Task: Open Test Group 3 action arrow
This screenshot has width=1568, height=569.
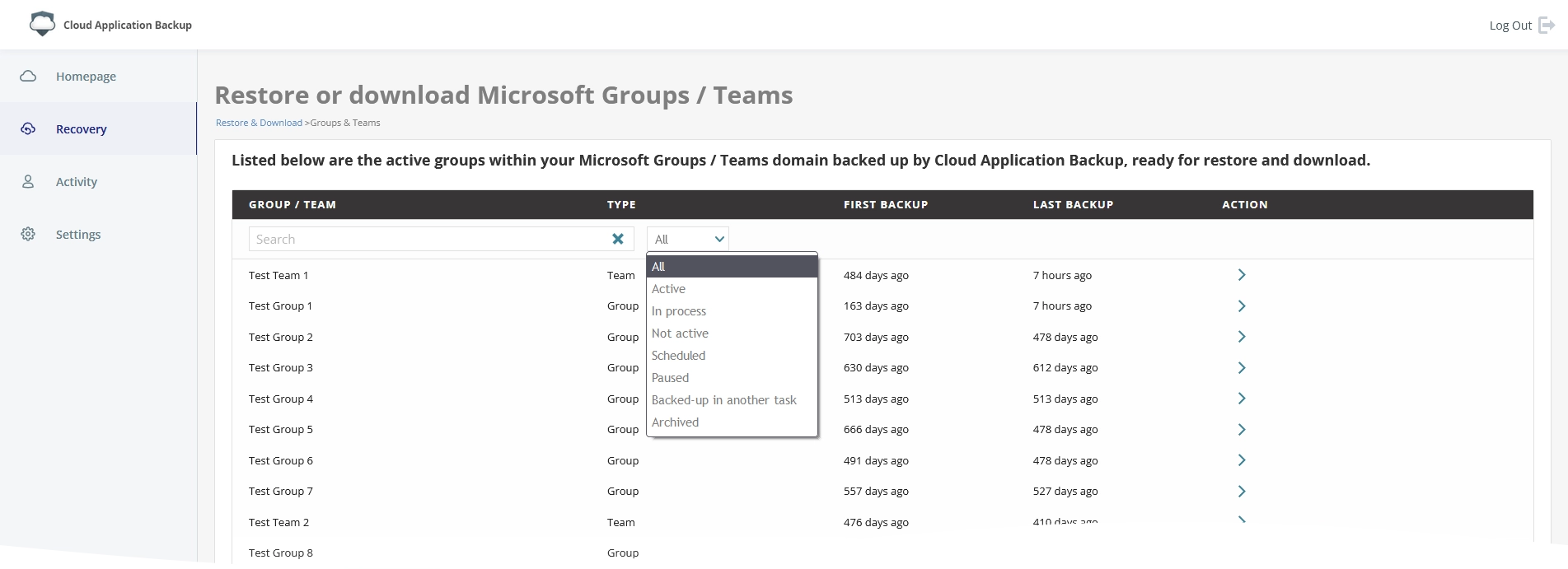Action: coord(1242,367)
